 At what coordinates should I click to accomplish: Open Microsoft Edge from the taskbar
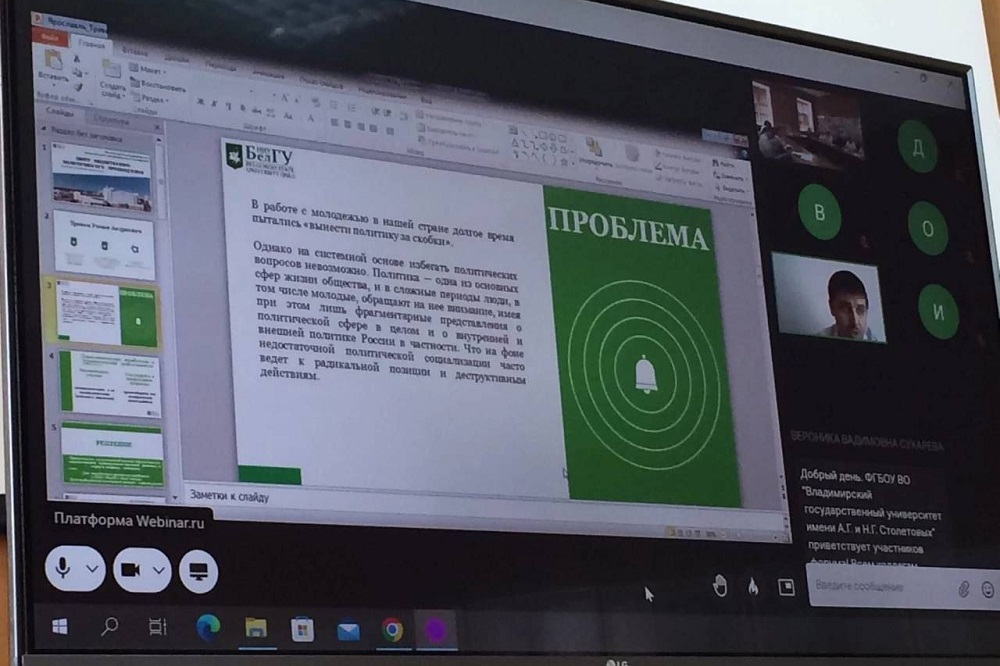(x=208, y=628)
